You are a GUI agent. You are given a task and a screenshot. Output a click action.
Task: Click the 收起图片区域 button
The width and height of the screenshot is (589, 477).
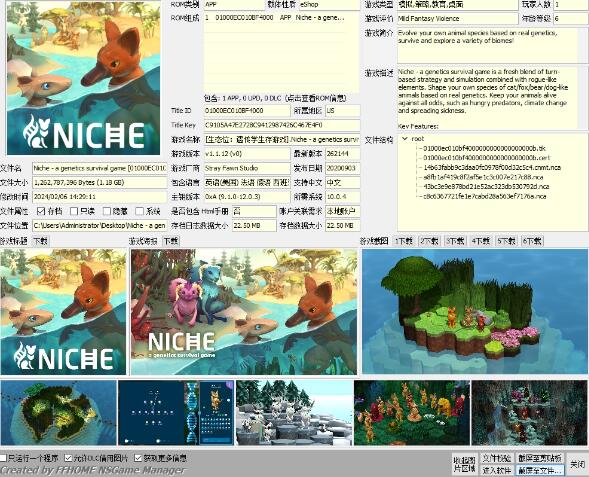(465, 464)
